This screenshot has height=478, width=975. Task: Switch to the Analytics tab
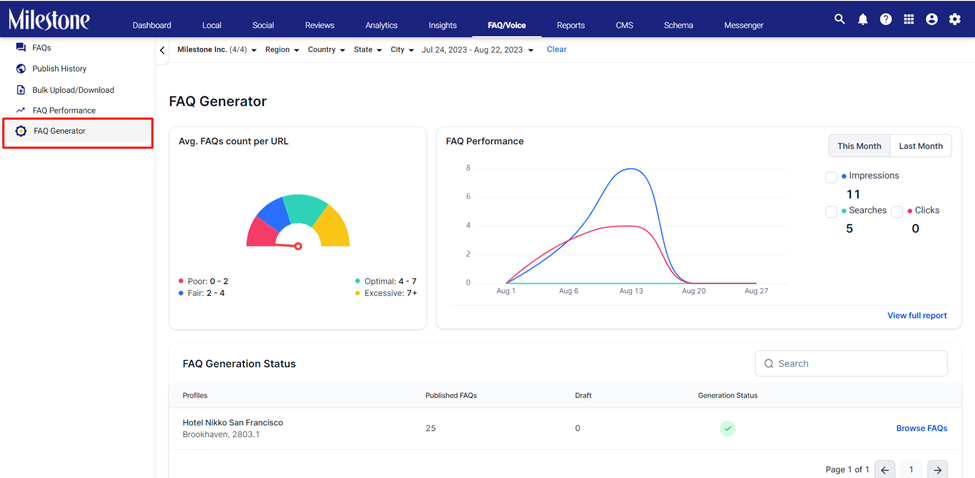click(x=381, y=25)
